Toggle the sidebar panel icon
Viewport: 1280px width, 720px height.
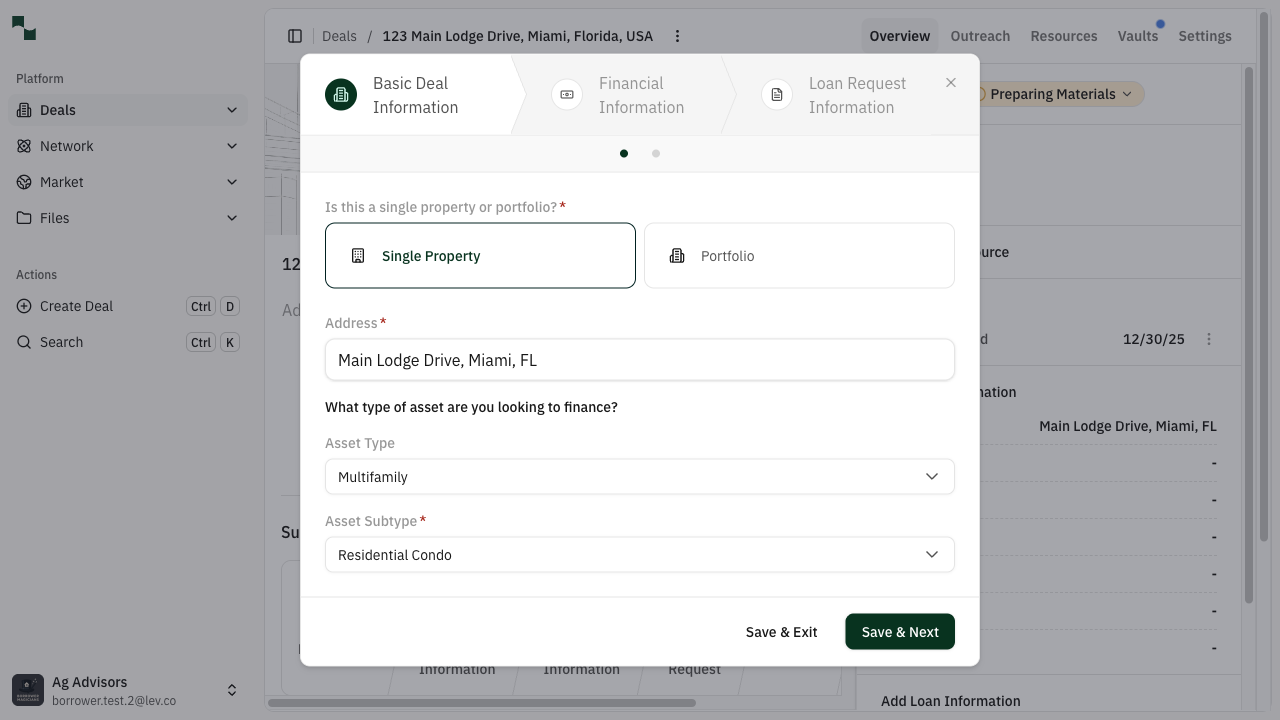pyautogui.click(x=295, y=35)
